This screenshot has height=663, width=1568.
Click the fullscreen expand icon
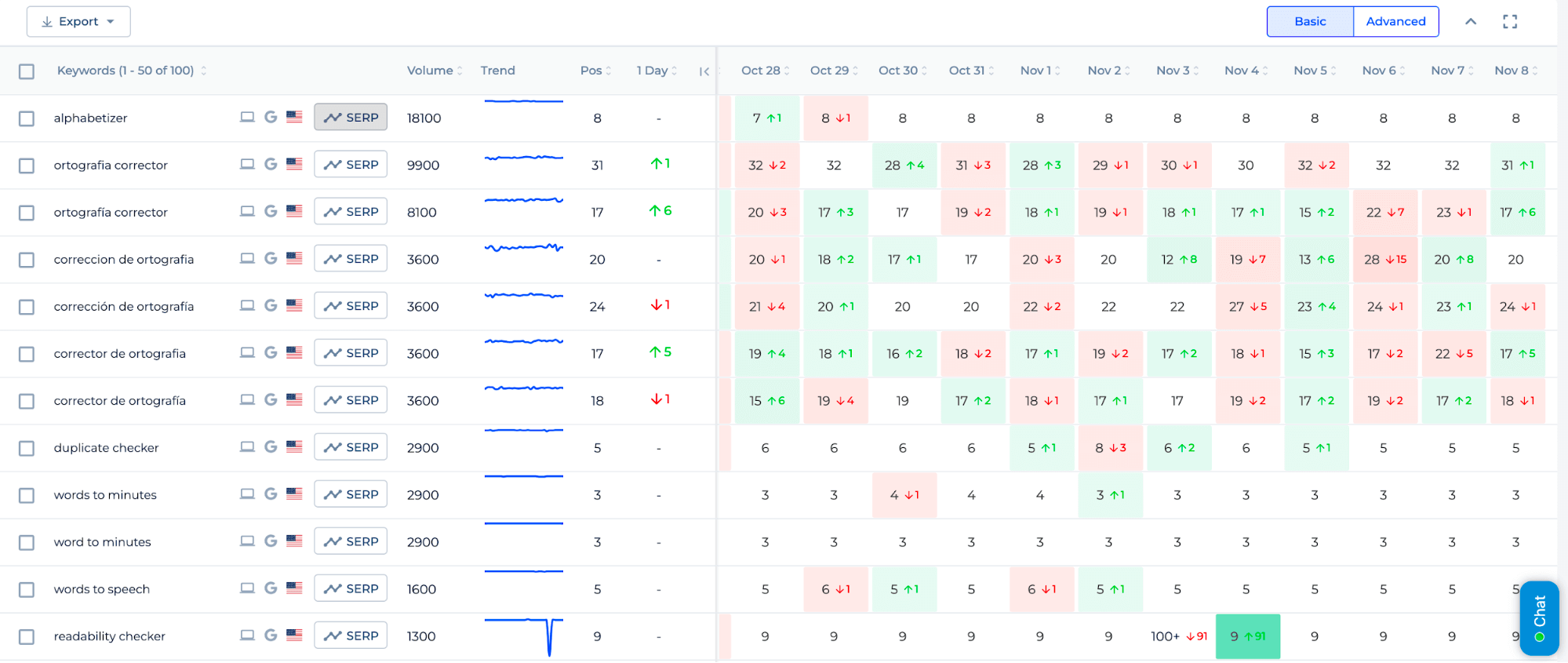1510,22
